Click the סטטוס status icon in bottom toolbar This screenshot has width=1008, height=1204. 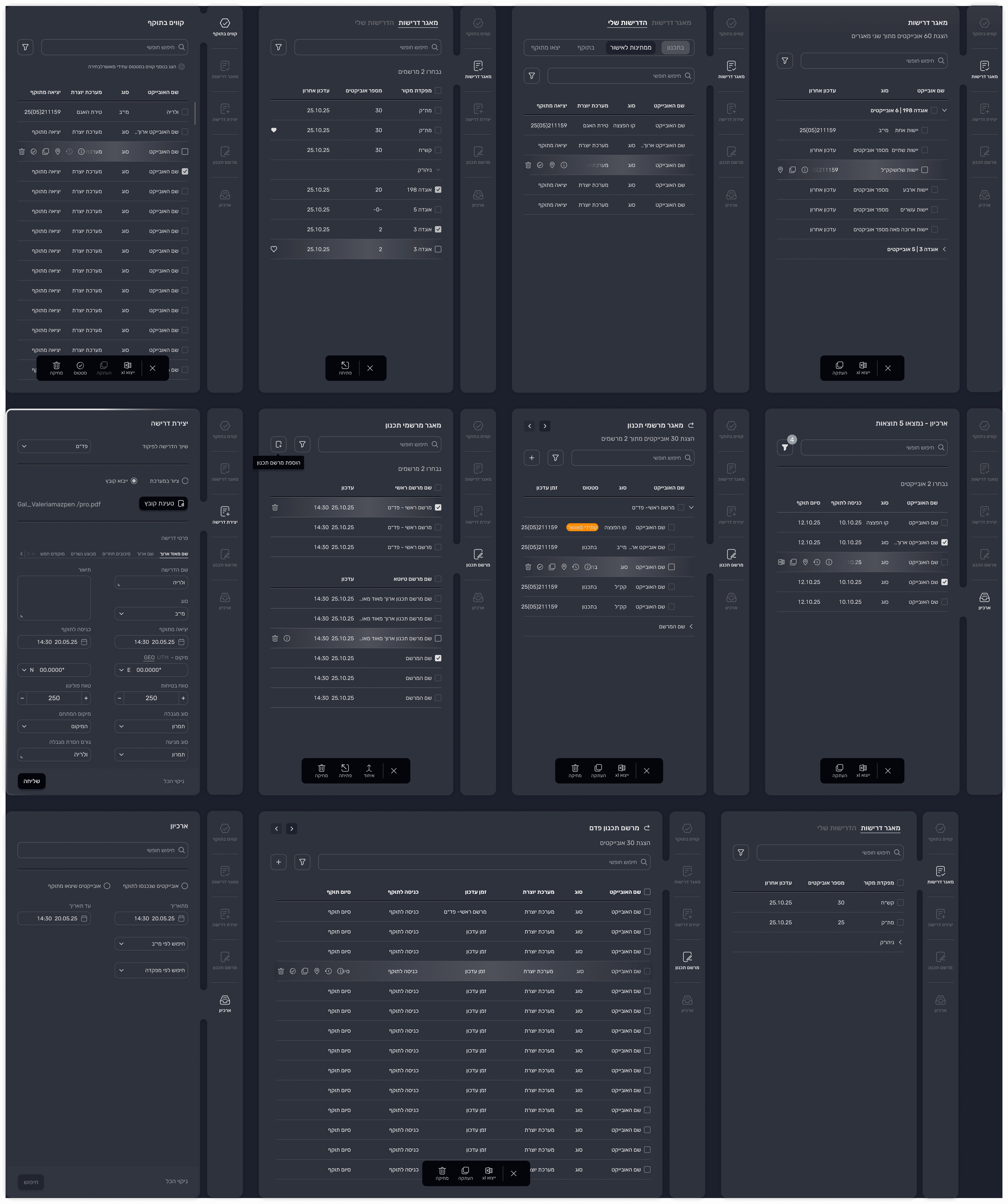[x=80, y=368]
